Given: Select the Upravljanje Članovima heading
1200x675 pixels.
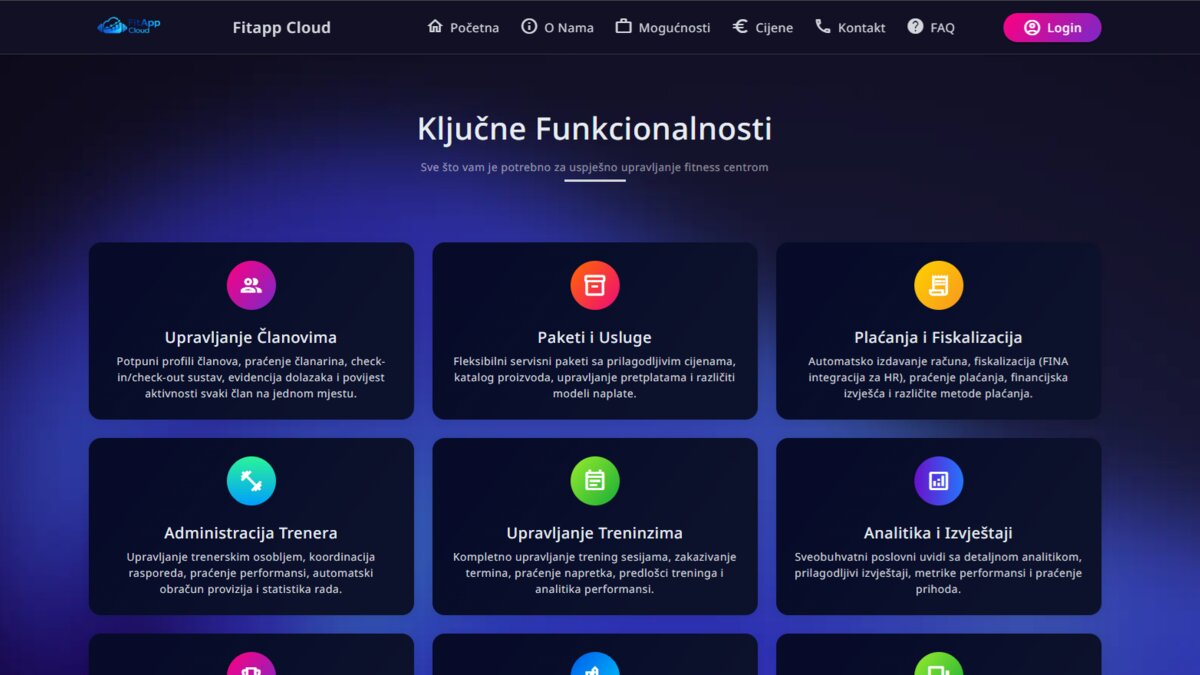Looking at the screenshot, I should [251, 338].
